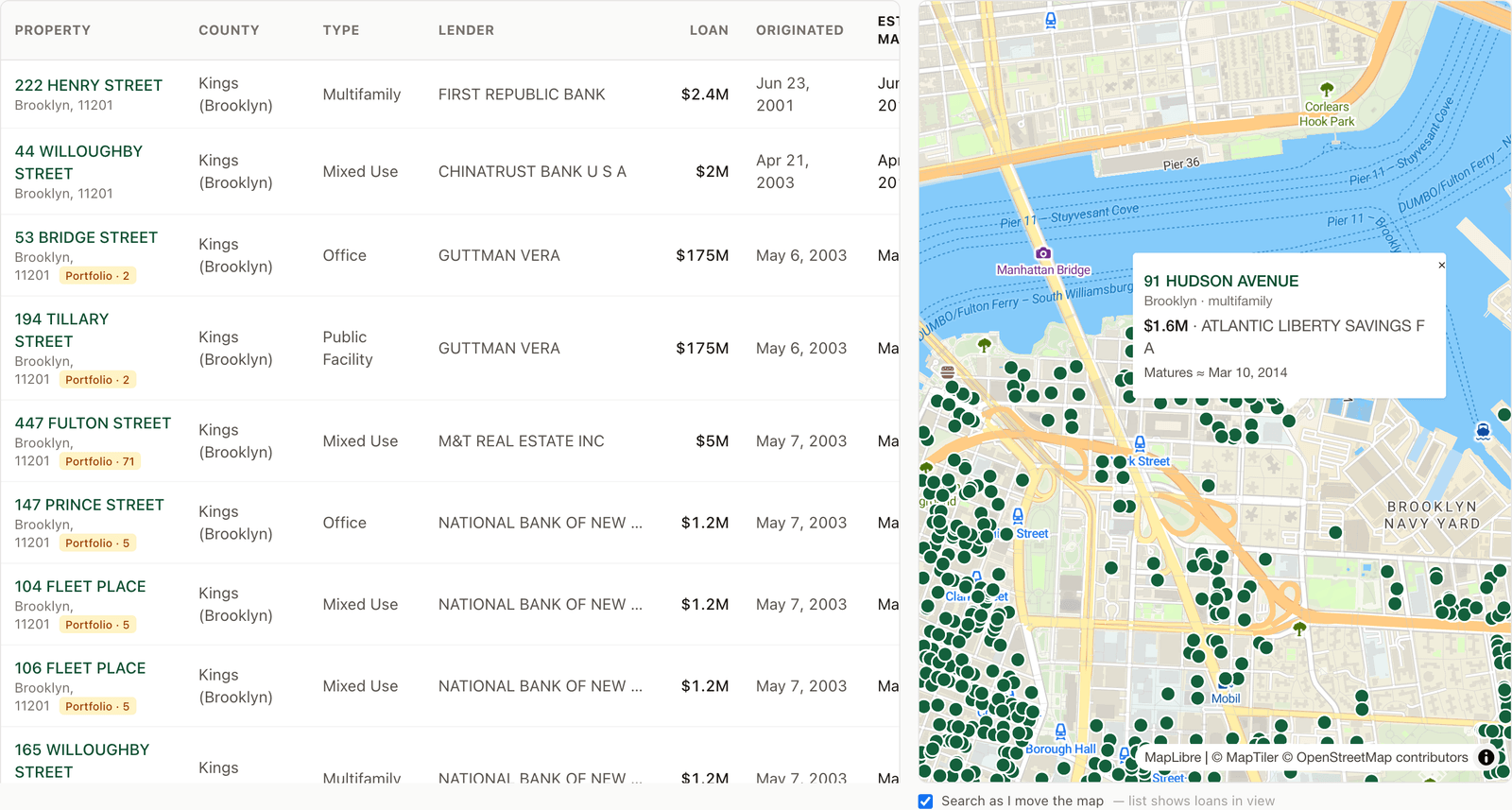Toggle the map attribution info icon

click(x=1486, y=757)
